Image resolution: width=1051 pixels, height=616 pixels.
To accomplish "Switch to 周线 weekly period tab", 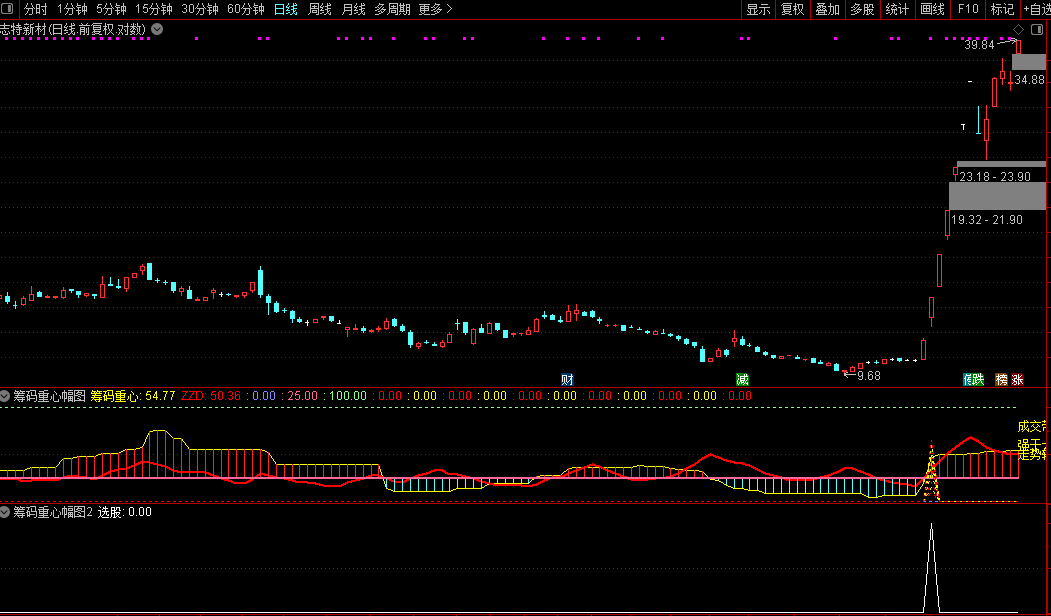I will [x=320, y=9].
